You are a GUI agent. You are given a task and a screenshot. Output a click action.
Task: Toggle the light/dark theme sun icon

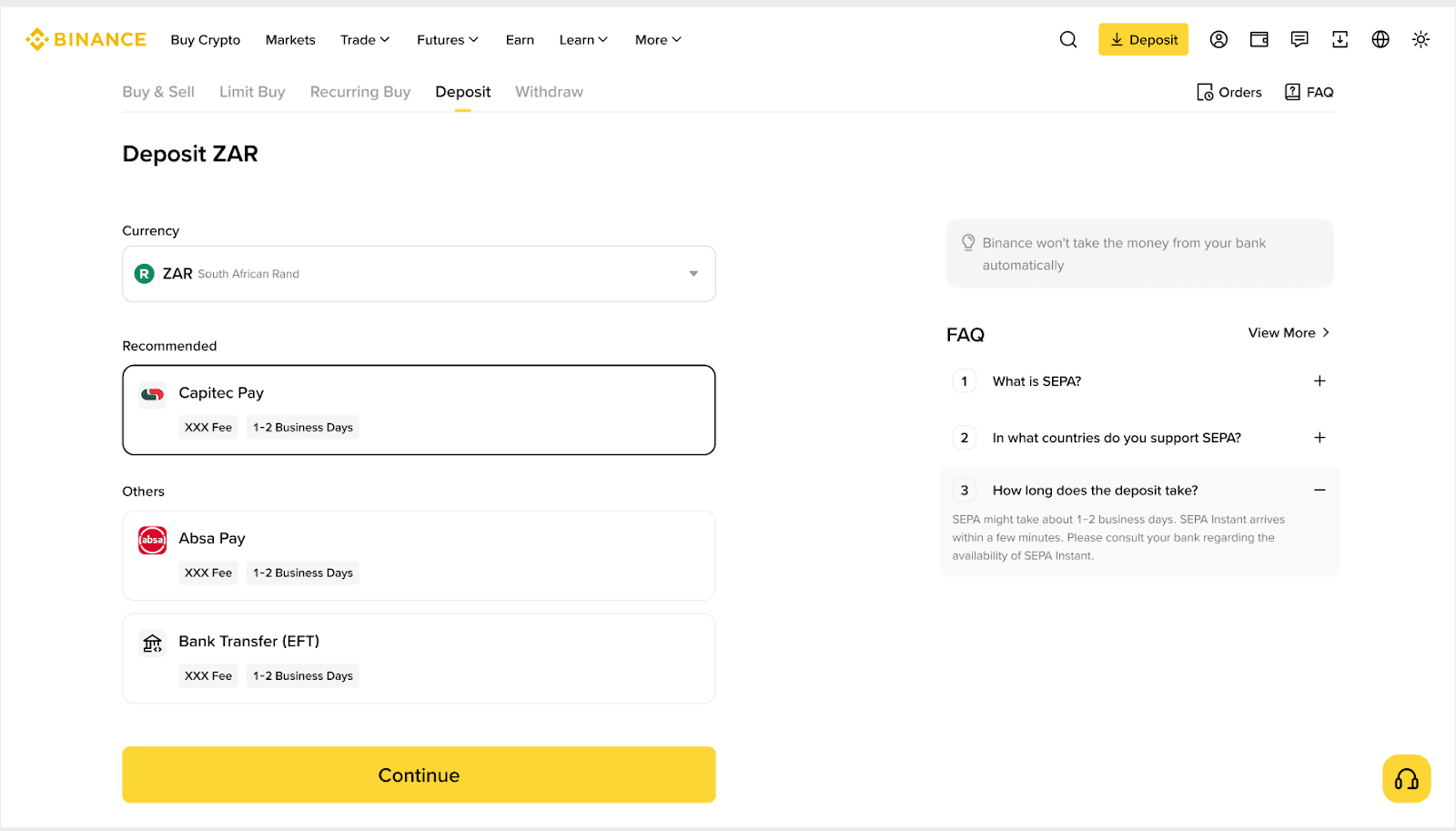[1421, 39]
